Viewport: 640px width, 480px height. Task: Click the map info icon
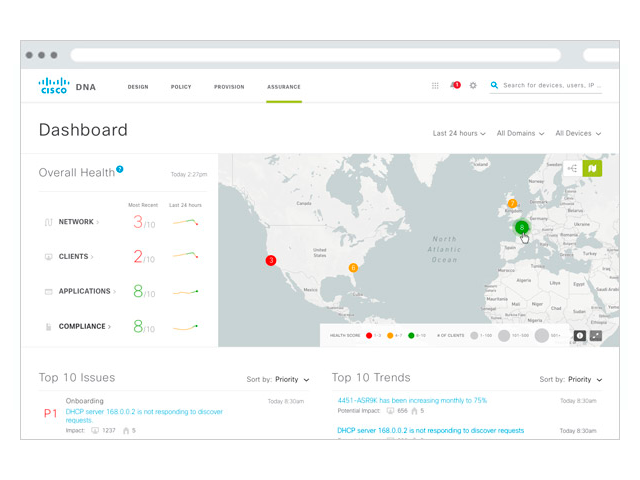(x=578, y=335)
